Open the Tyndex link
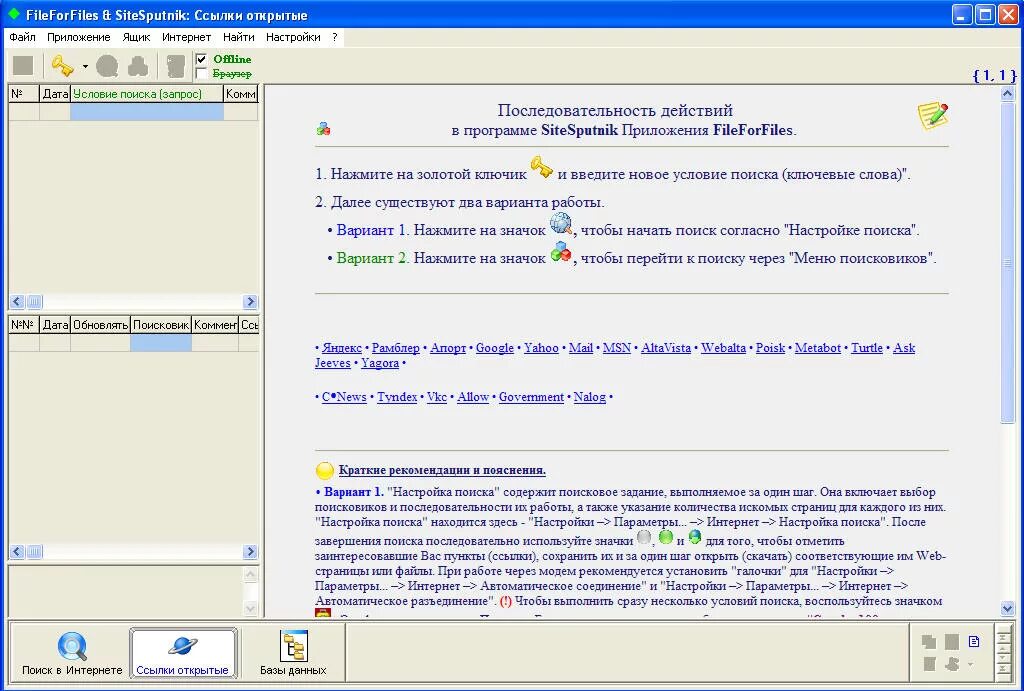Viewport: 1024px width, 691px height. (x=396, y=397)
